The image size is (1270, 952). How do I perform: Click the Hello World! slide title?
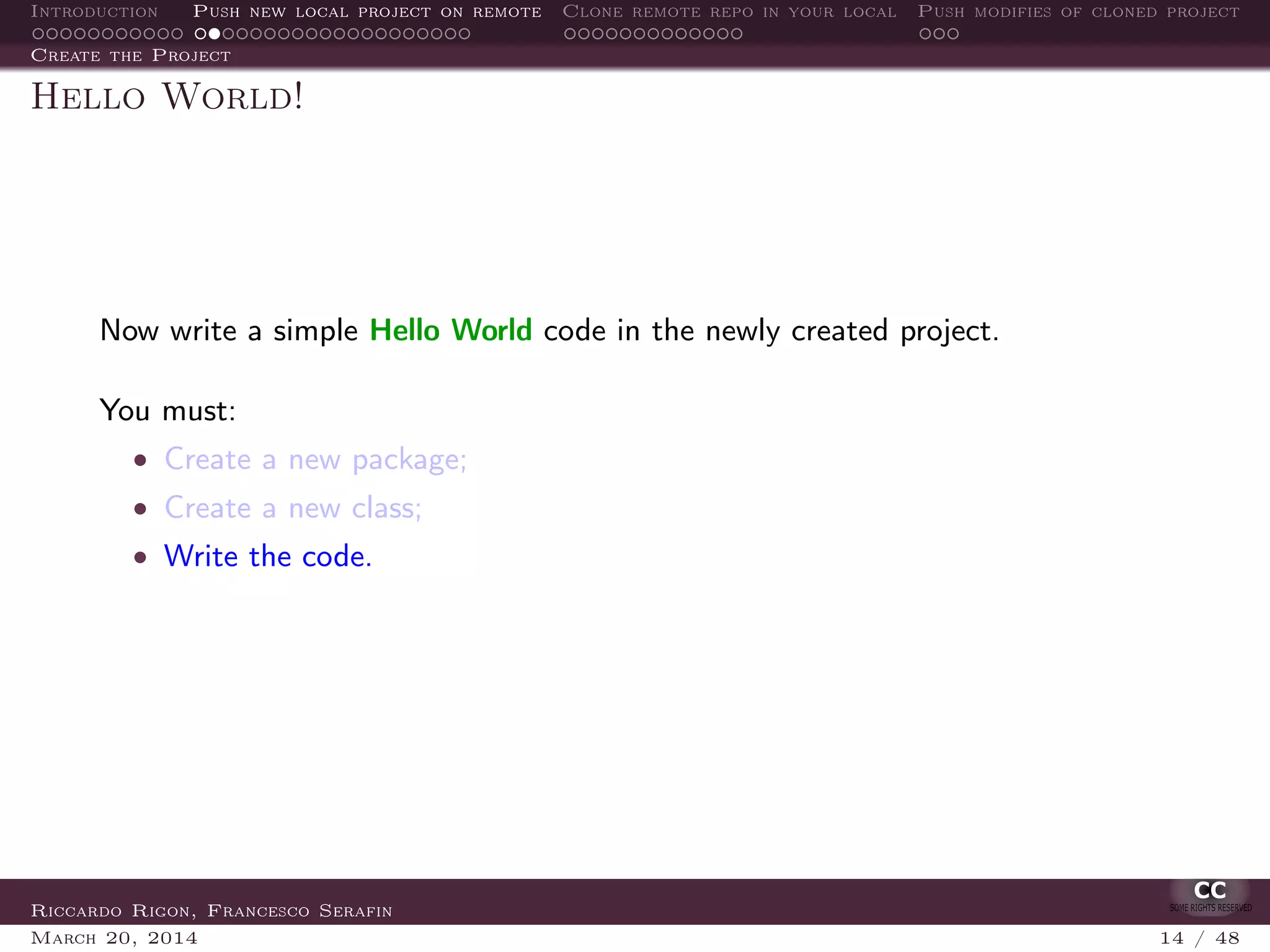coord(167,97)
